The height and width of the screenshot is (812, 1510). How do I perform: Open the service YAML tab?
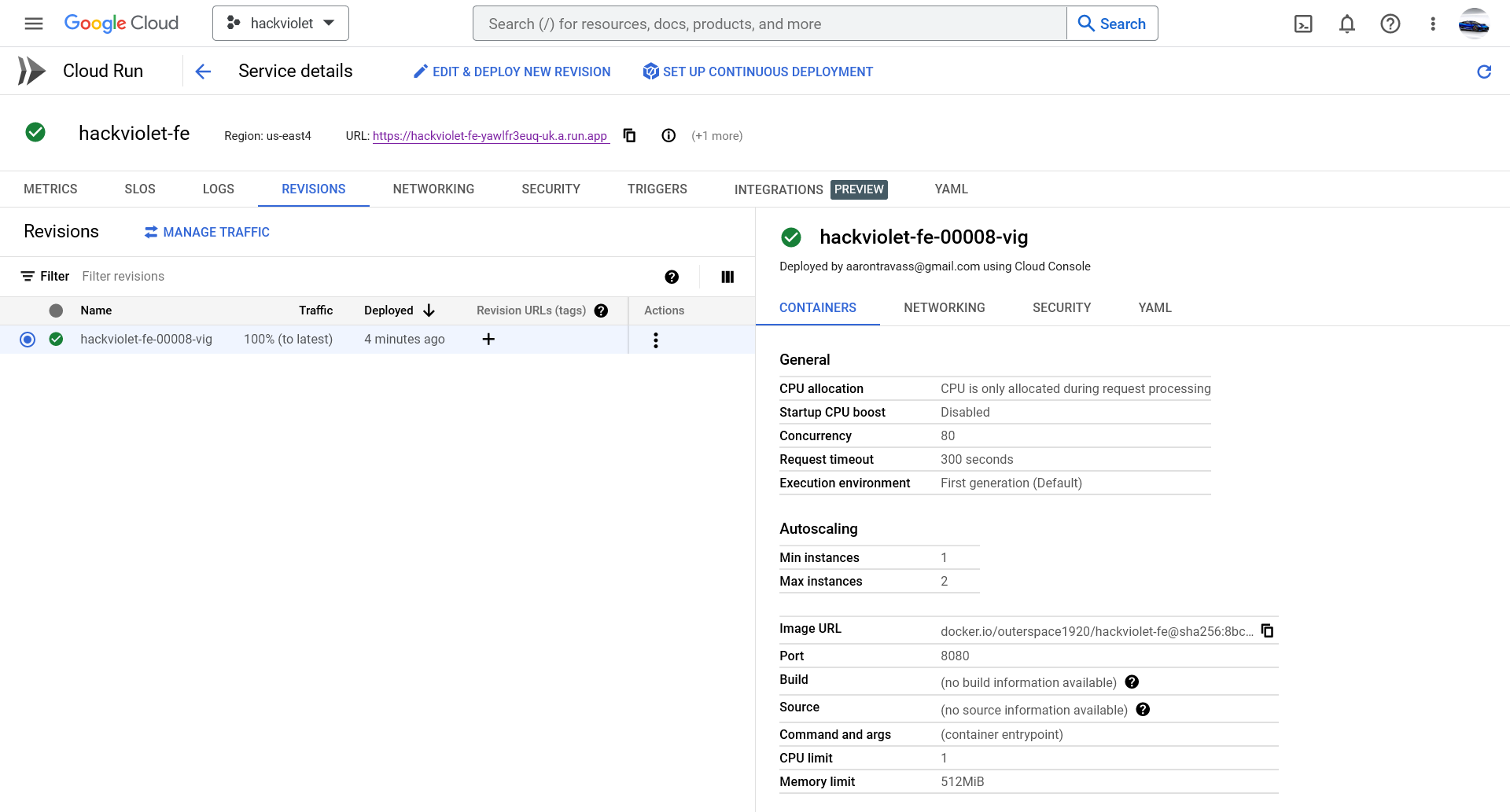952,189
